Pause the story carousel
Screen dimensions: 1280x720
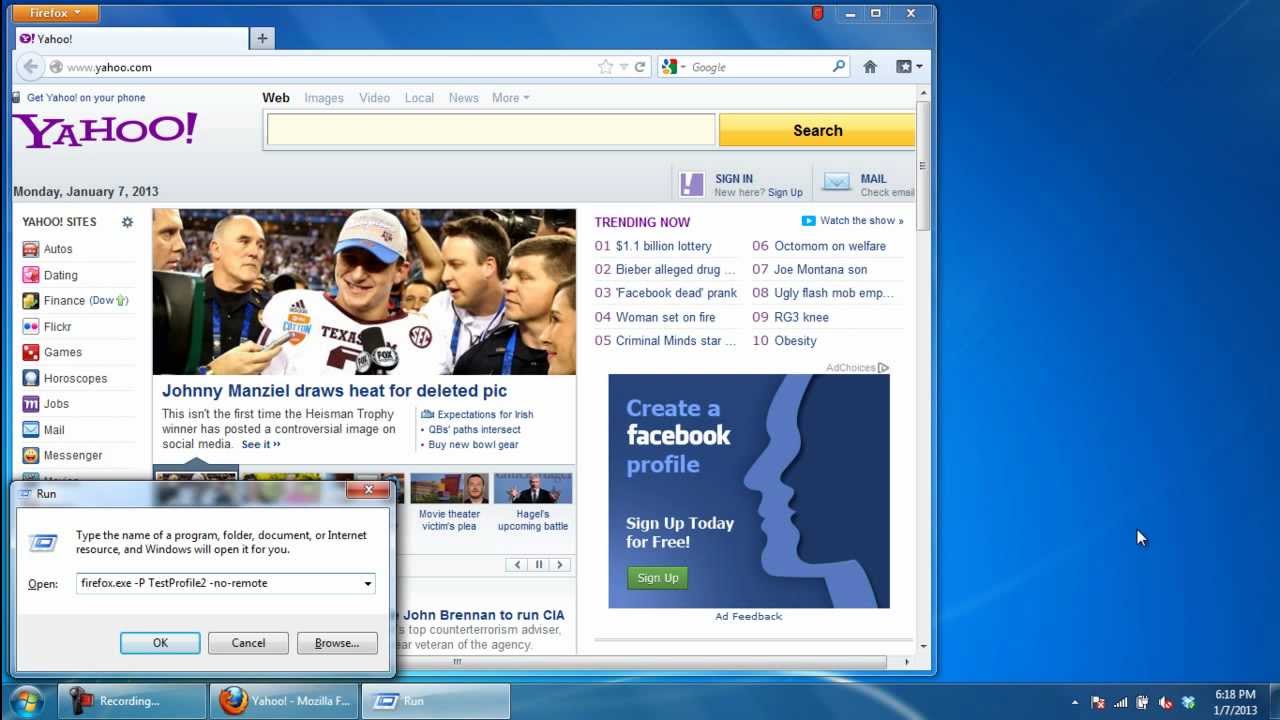point(539,564)
